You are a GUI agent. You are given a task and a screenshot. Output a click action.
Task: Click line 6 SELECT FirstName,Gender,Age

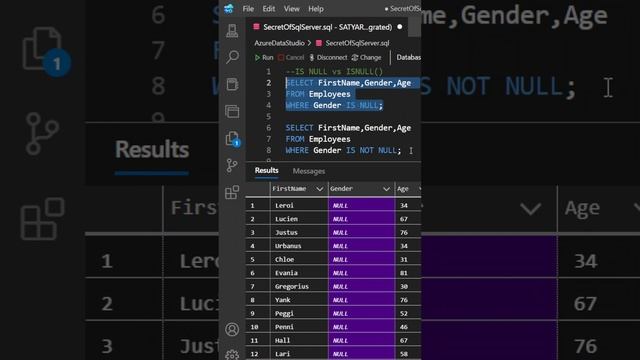348,128
